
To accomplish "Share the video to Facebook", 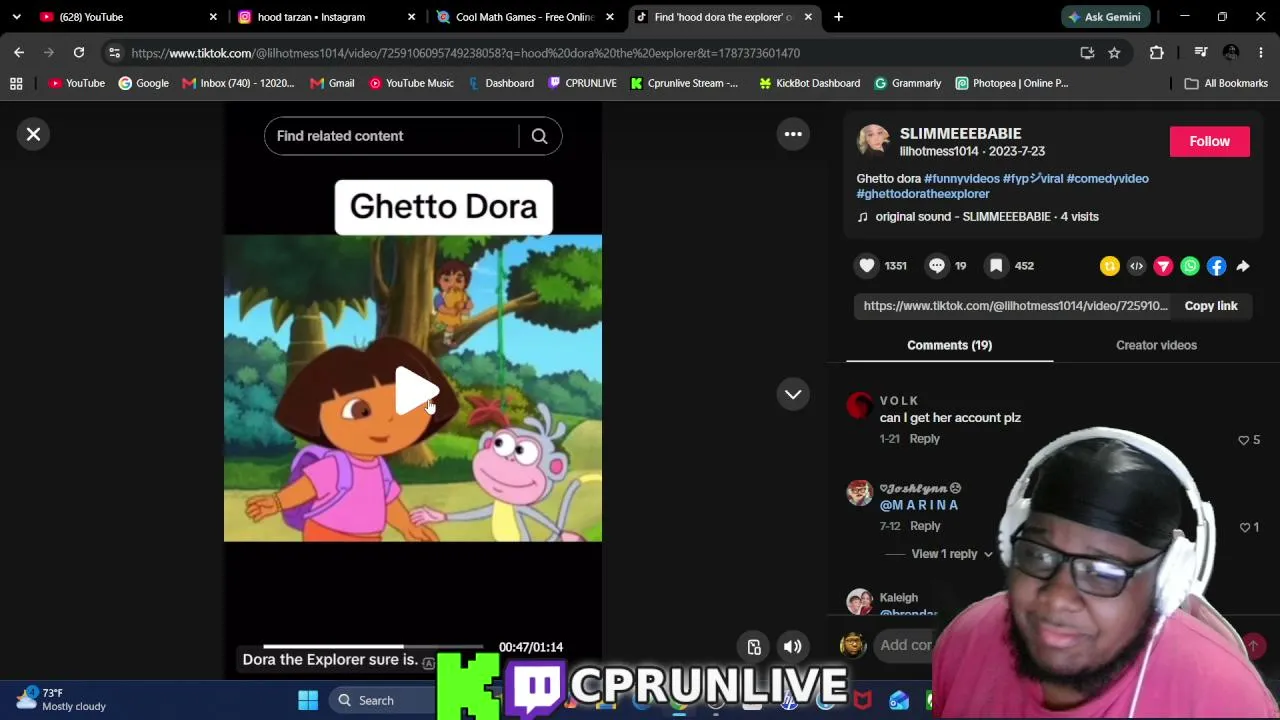I will pos(1216,266).
